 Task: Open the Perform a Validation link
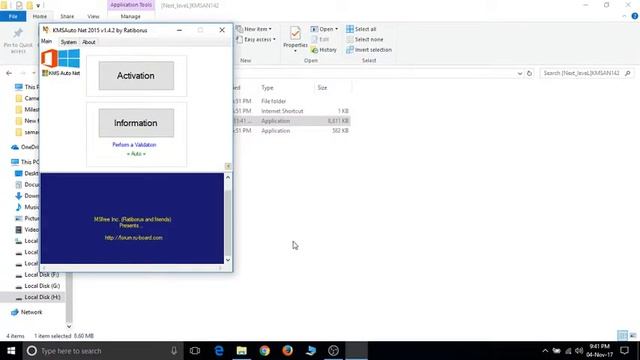134,145
